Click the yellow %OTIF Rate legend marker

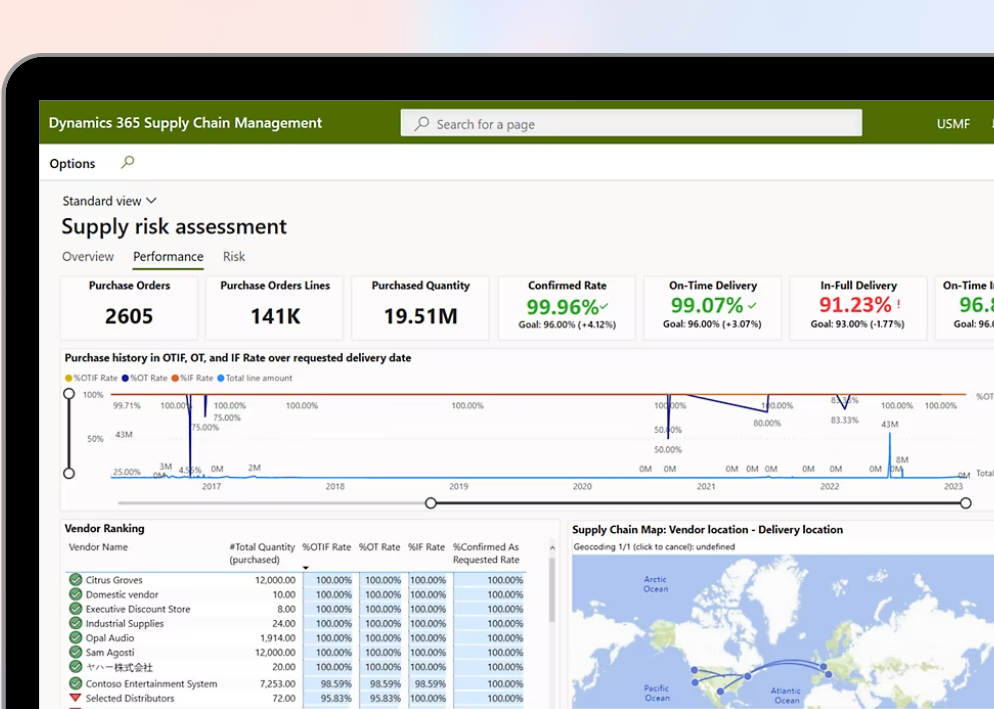[68, 378]
